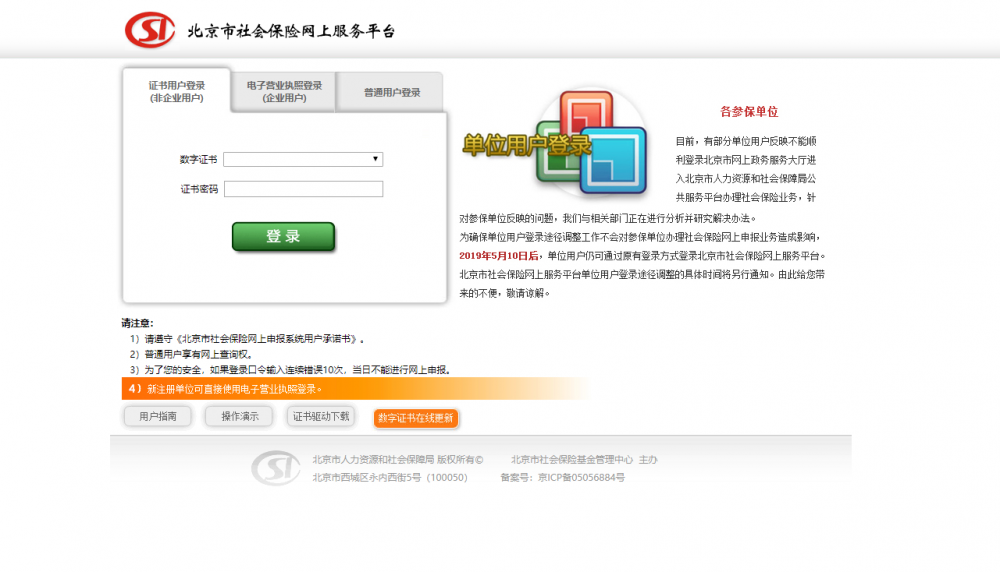The height and width of the screenshot is (572, 1000).
Task: Expand the 数字证书 dropdown list
Action: (x=303, y=159)
